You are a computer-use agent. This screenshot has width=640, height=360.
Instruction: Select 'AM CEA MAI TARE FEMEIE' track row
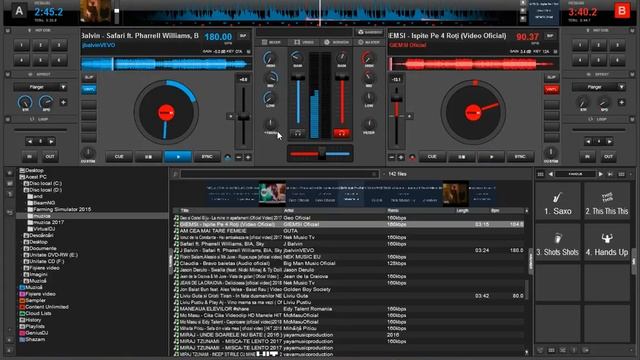click(349, 231)
